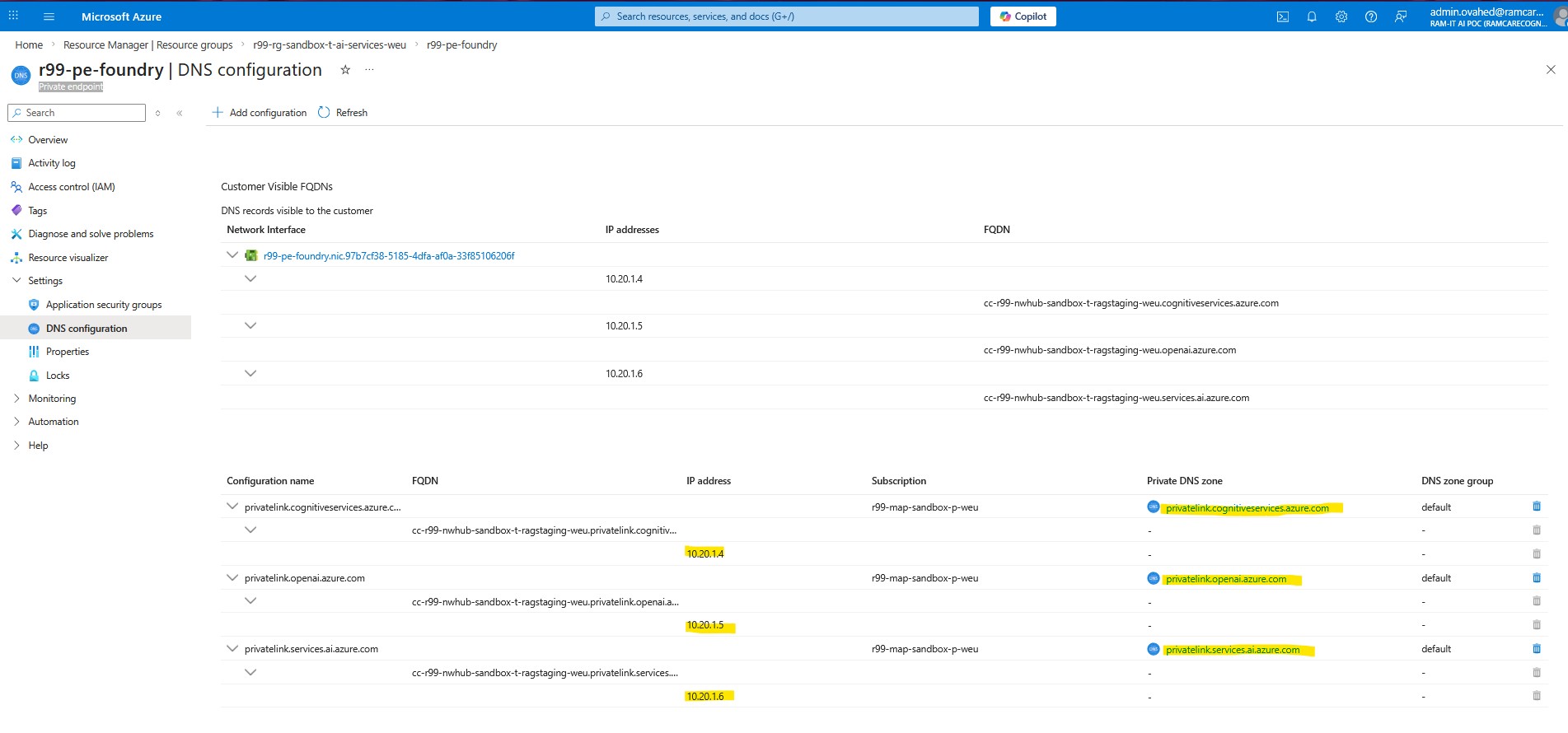The image size is (1568, 733).
Task: Delete the privatelink.cognitiveservices configuration with trash icon
Action: [1537, 507]
